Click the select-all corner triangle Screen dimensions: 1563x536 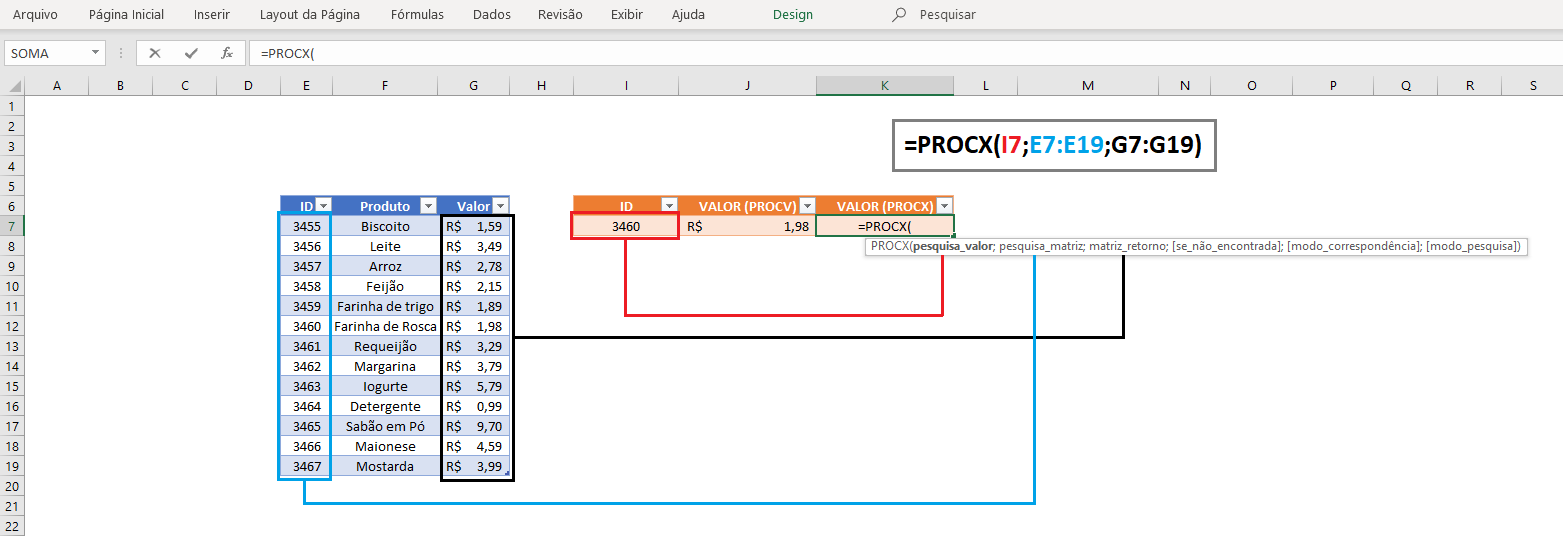[12, 86]
